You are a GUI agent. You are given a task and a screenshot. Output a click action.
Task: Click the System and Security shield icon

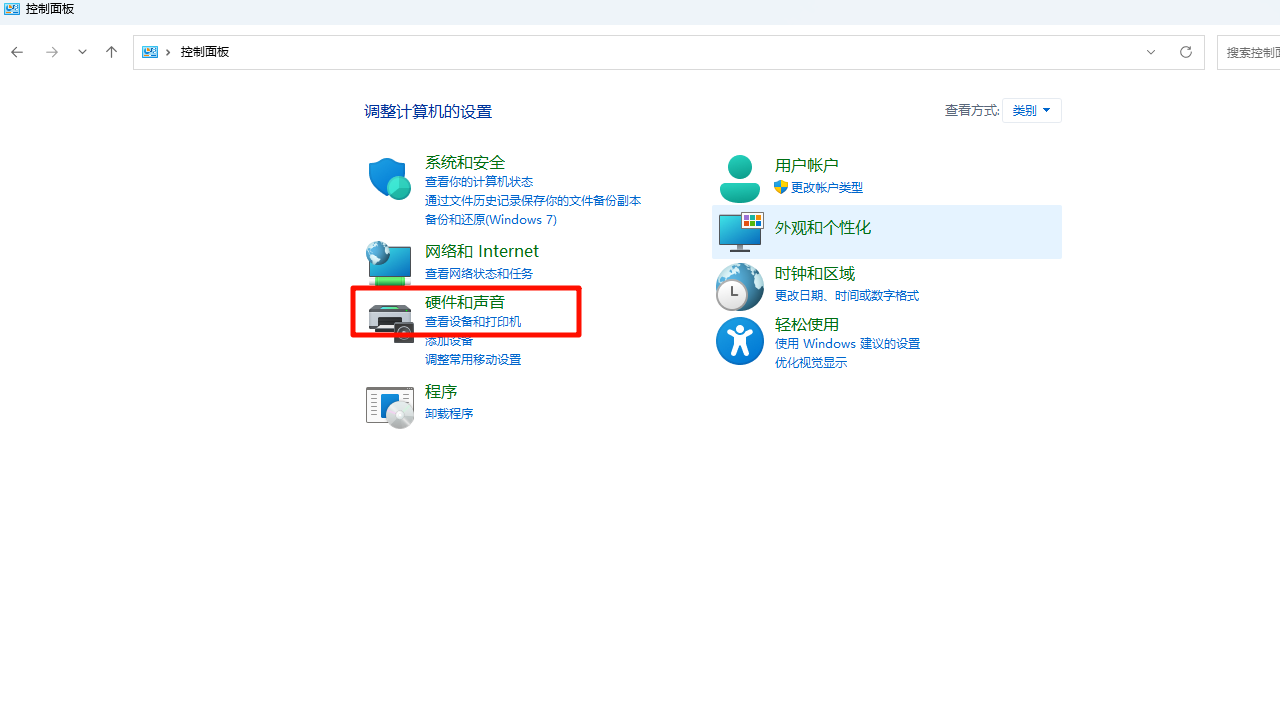pos(389,179)
